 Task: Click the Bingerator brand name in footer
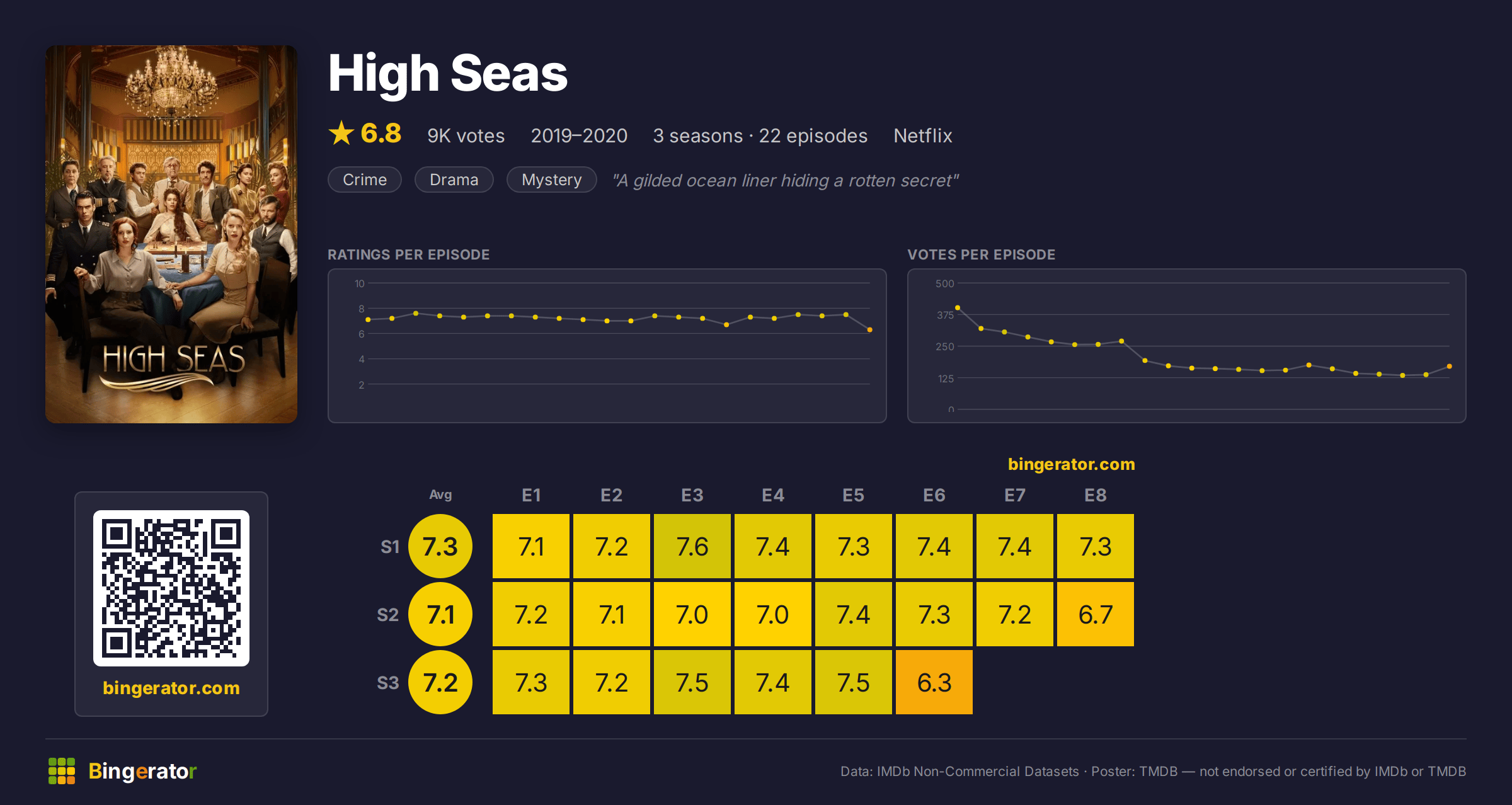(x=142, y=771)
